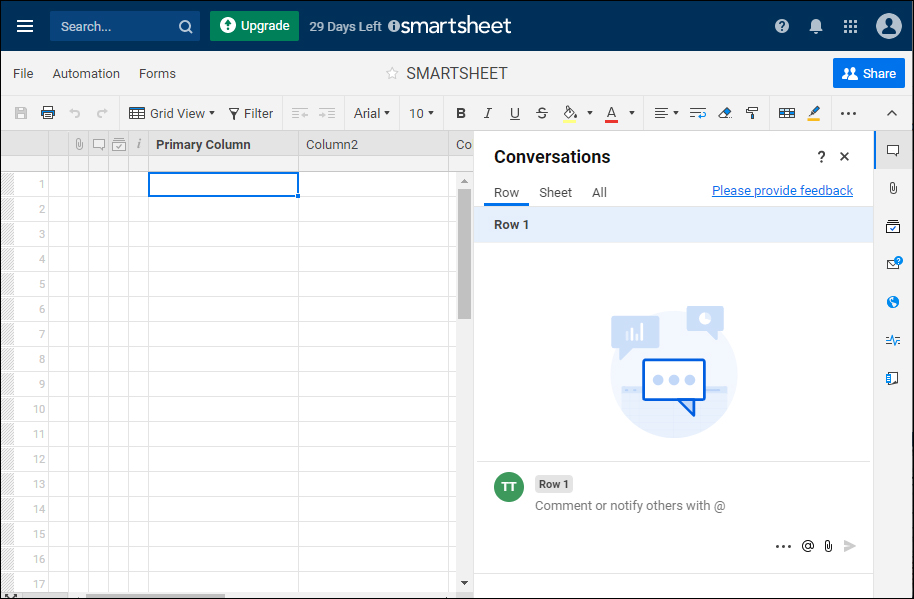The height and width of the screenshot is (599, 914).
Task: Open Conversations icon in right sidebar
Action: tap(892, 150)
